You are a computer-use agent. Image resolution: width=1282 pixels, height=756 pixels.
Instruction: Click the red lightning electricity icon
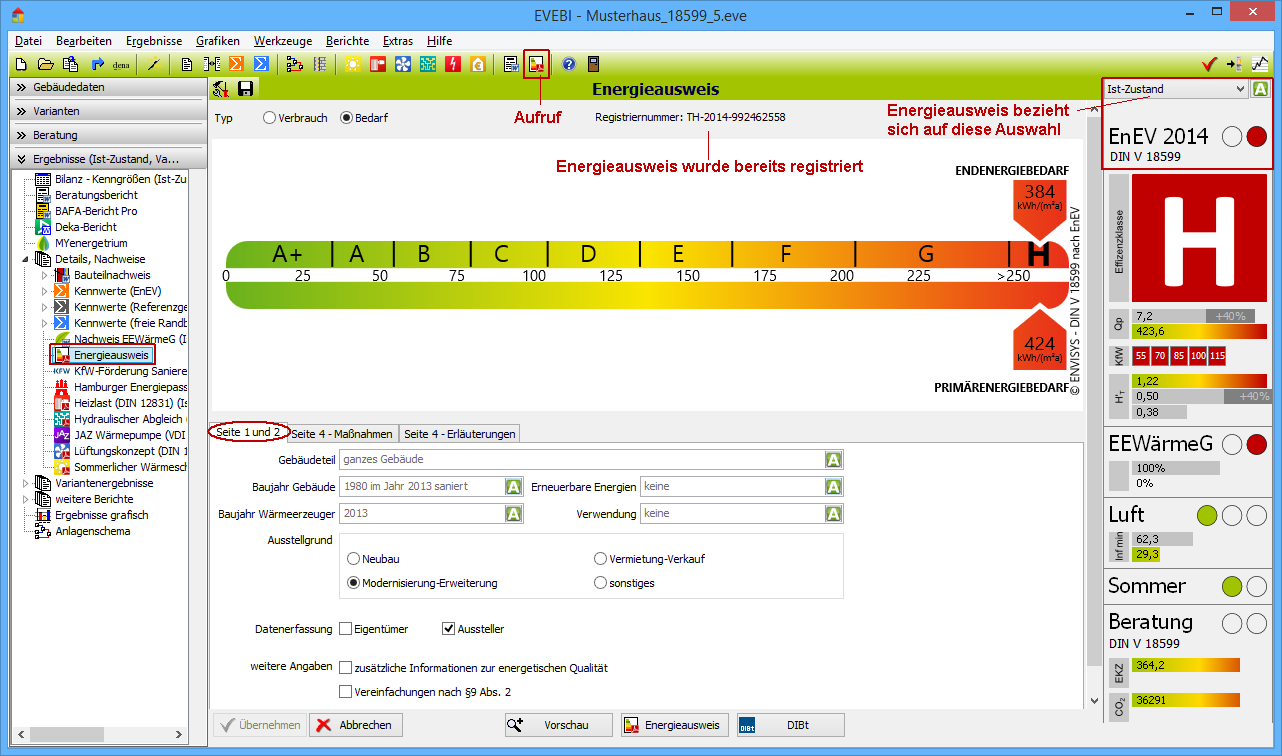coord(453,64)
